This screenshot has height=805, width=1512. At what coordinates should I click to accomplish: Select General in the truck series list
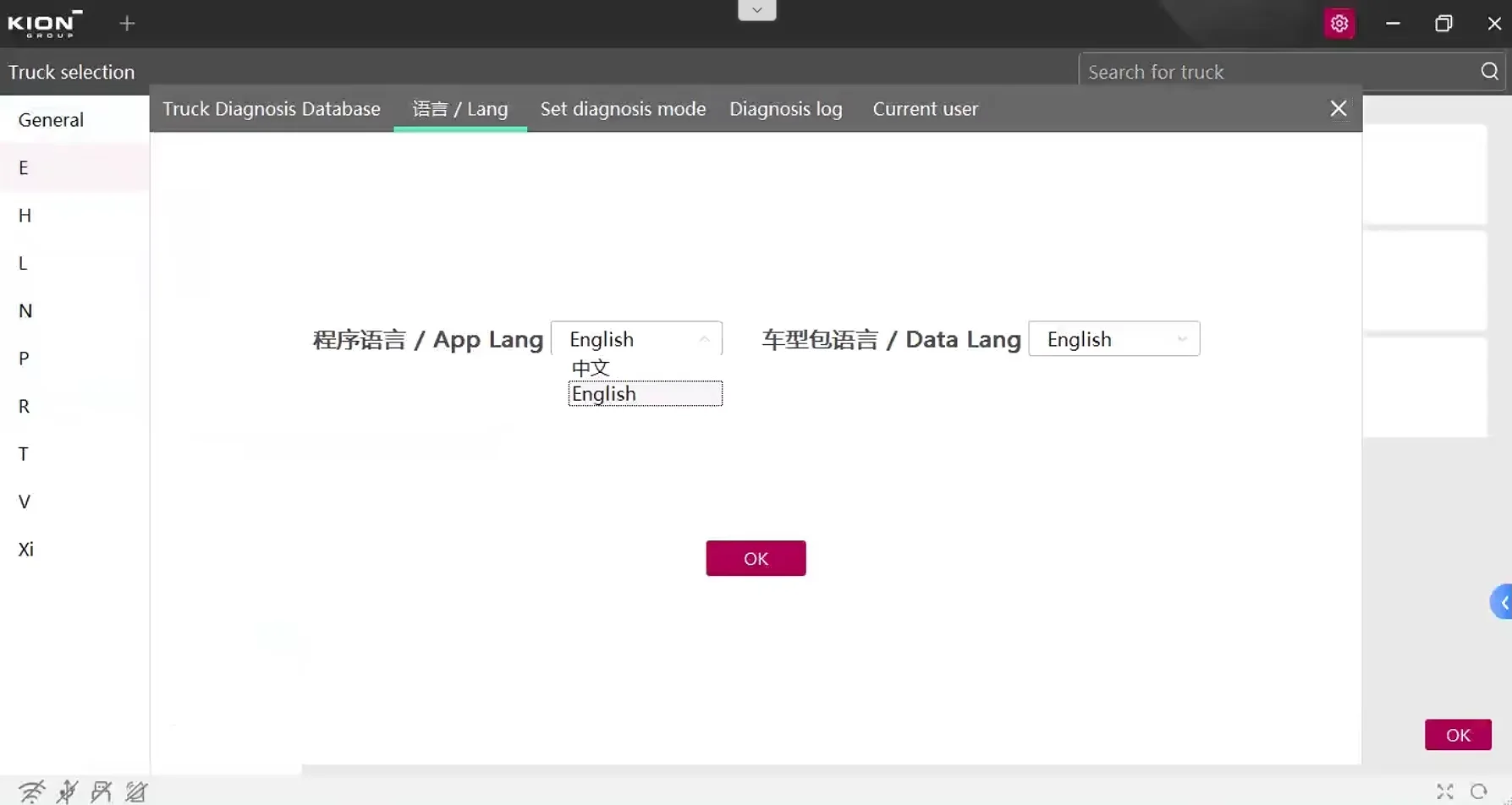[x=74, y=120]
